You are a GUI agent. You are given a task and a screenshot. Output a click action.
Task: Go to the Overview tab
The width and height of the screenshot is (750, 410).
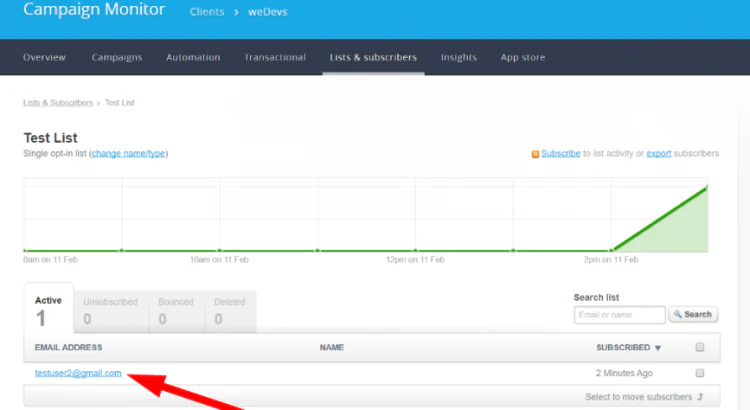tap(44, 57)
